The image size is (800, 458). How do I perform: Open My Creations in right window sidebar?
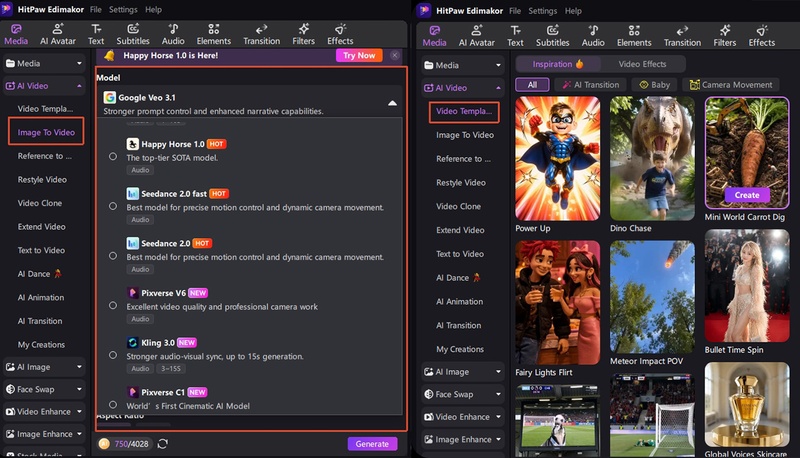(460, 349)
